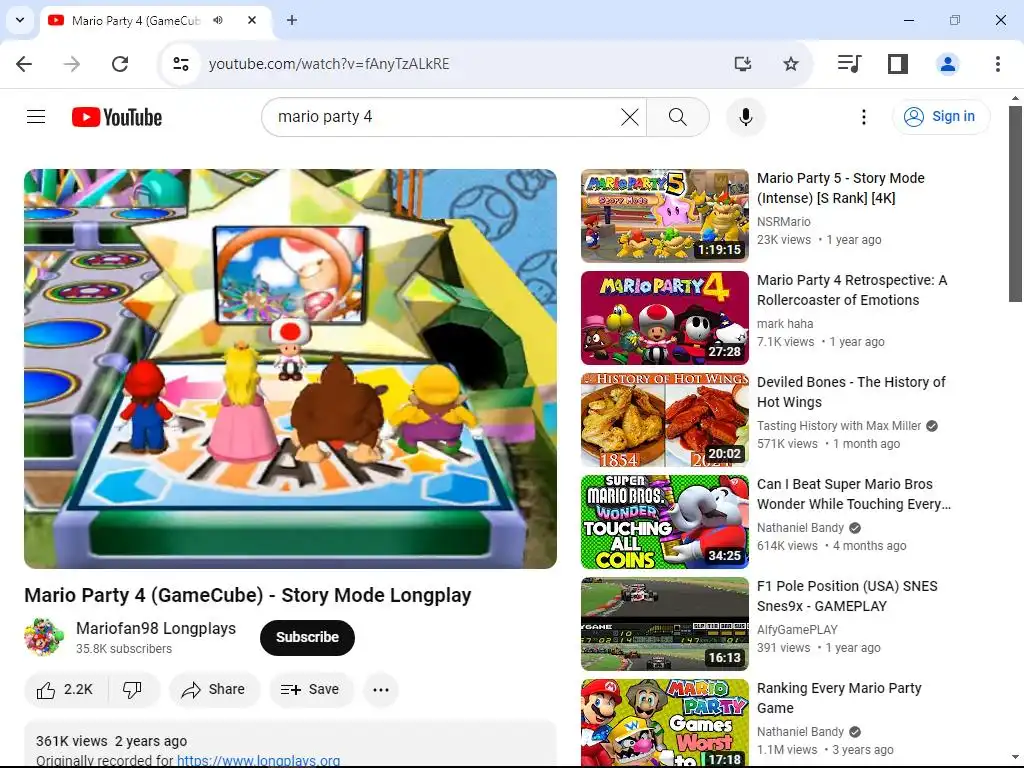The image size is (1024, 768).
Task: Open Mariofan98 Longplays channel avatar
Action: pyautogui.click(x=44, y=637)
